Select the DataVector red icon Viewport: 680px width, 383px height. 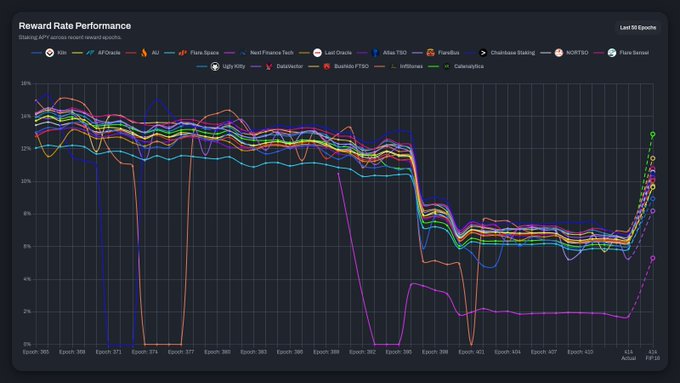pos(269,66)
